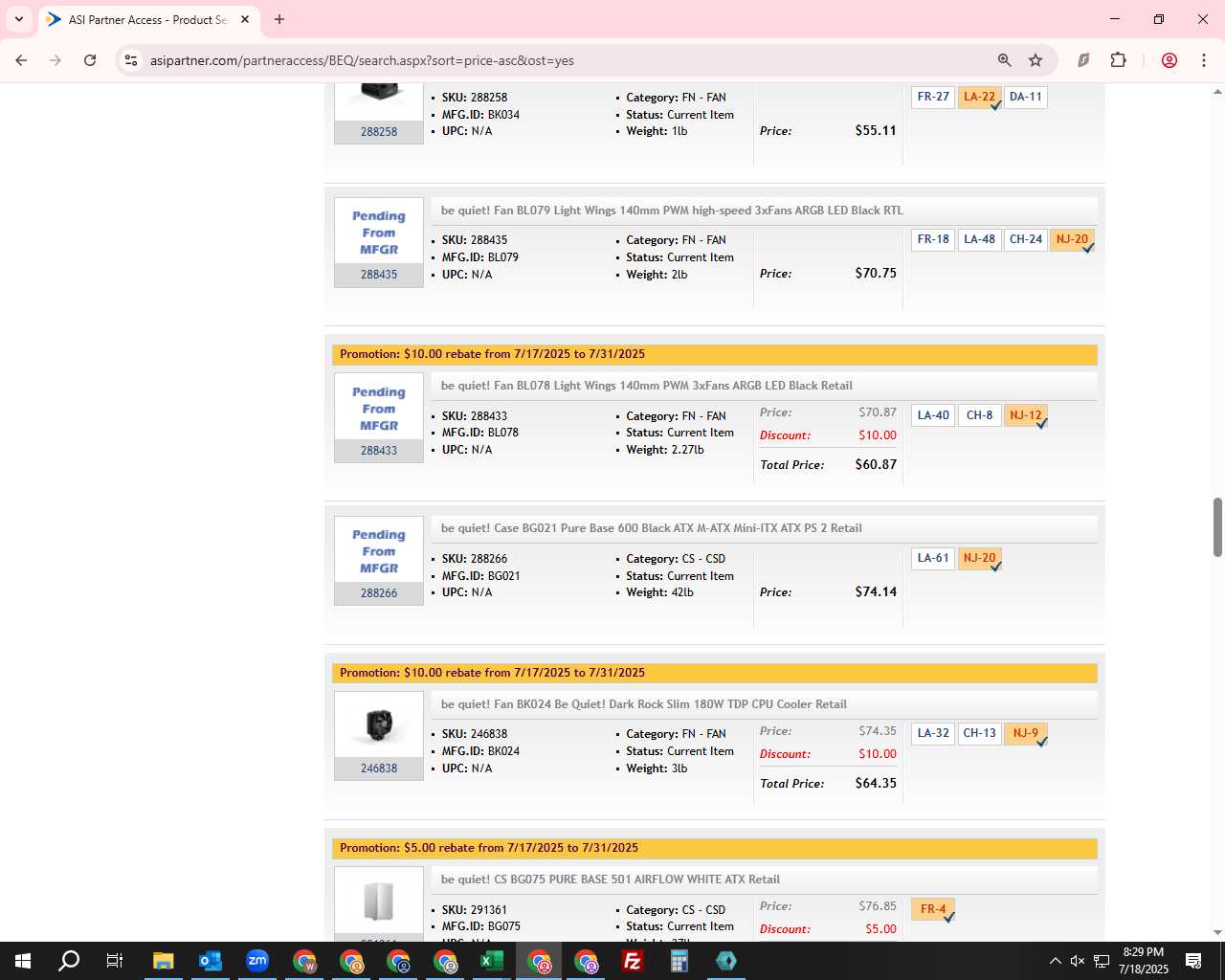Click the page vertical scrollbar thumb
Viewport: 1225px width, 980px height.
point(1217,526)
